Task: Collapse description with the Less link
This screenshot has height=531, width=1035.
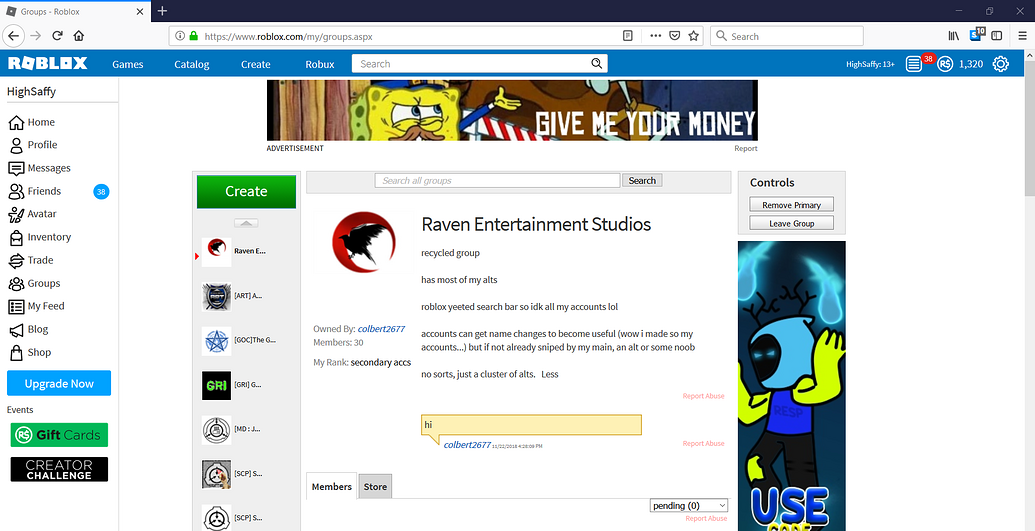Action: pos(550,374)
